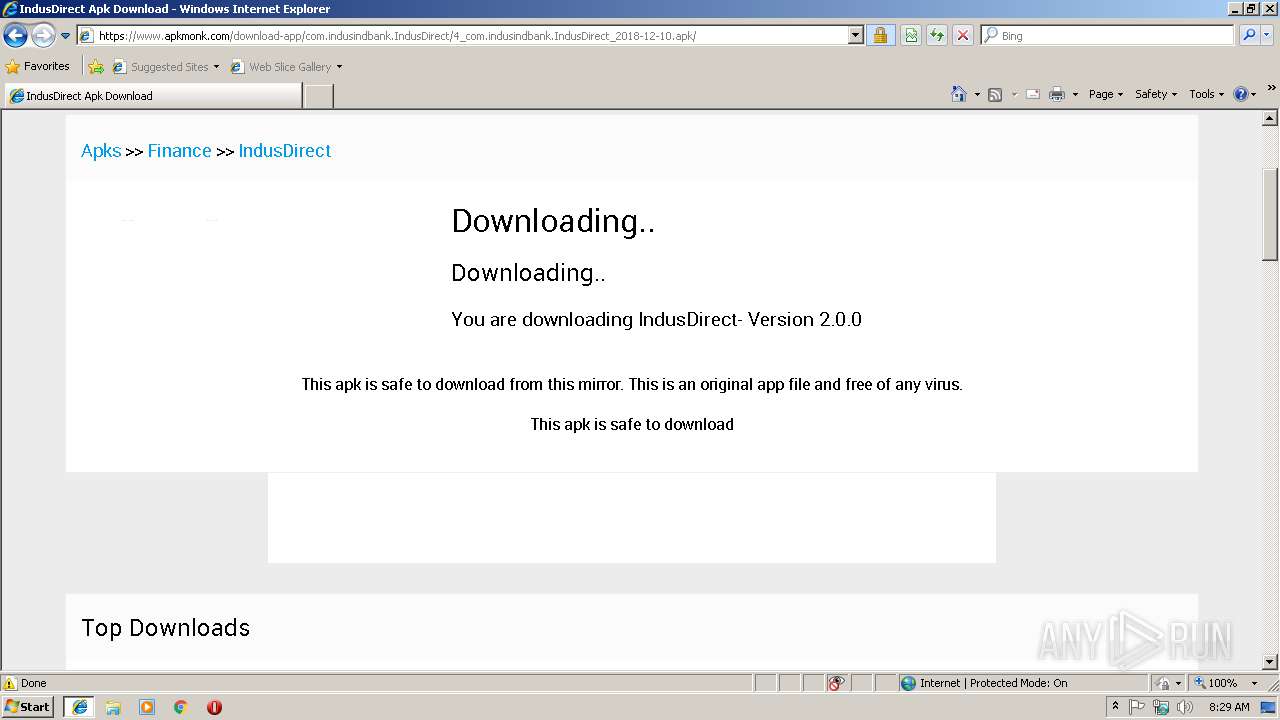Viewport: 1280px width, 720px height.
Task: Click the network tray icon
Action: 1161,707
